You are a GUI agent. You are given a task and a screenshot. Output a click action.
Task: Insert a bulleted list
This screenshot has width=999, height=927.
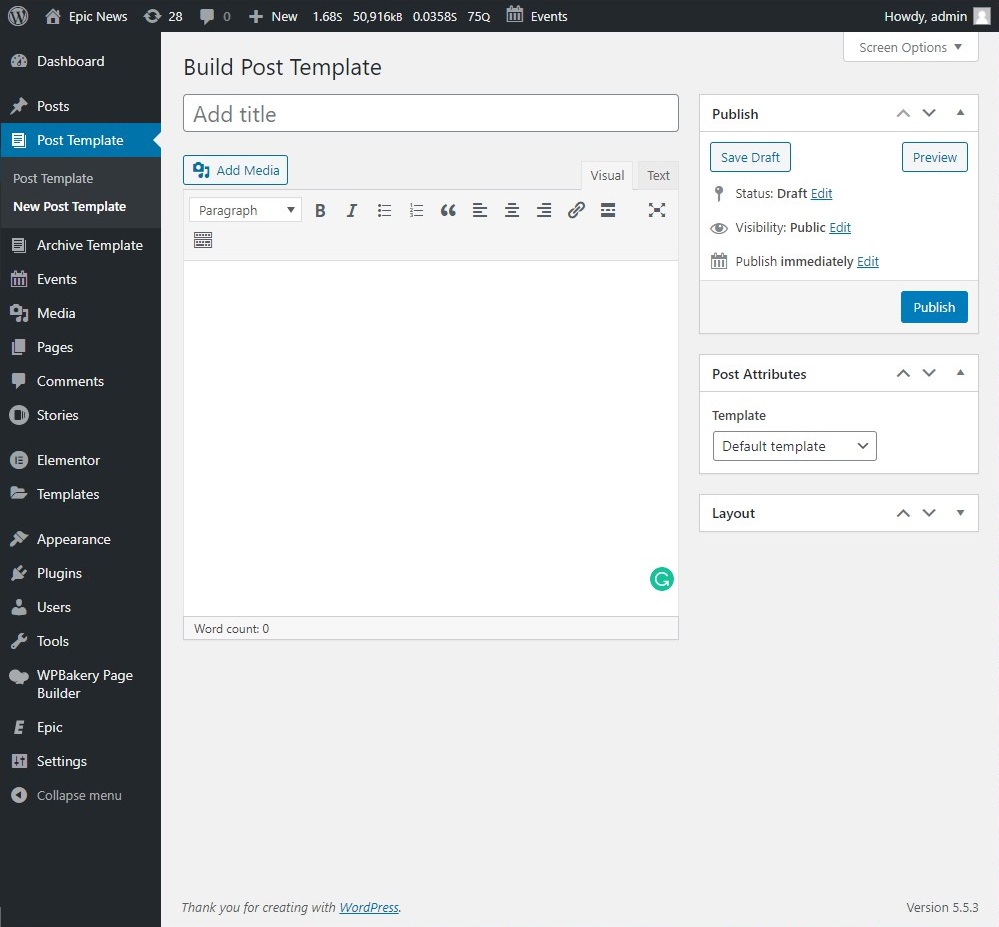pos(384,210)
